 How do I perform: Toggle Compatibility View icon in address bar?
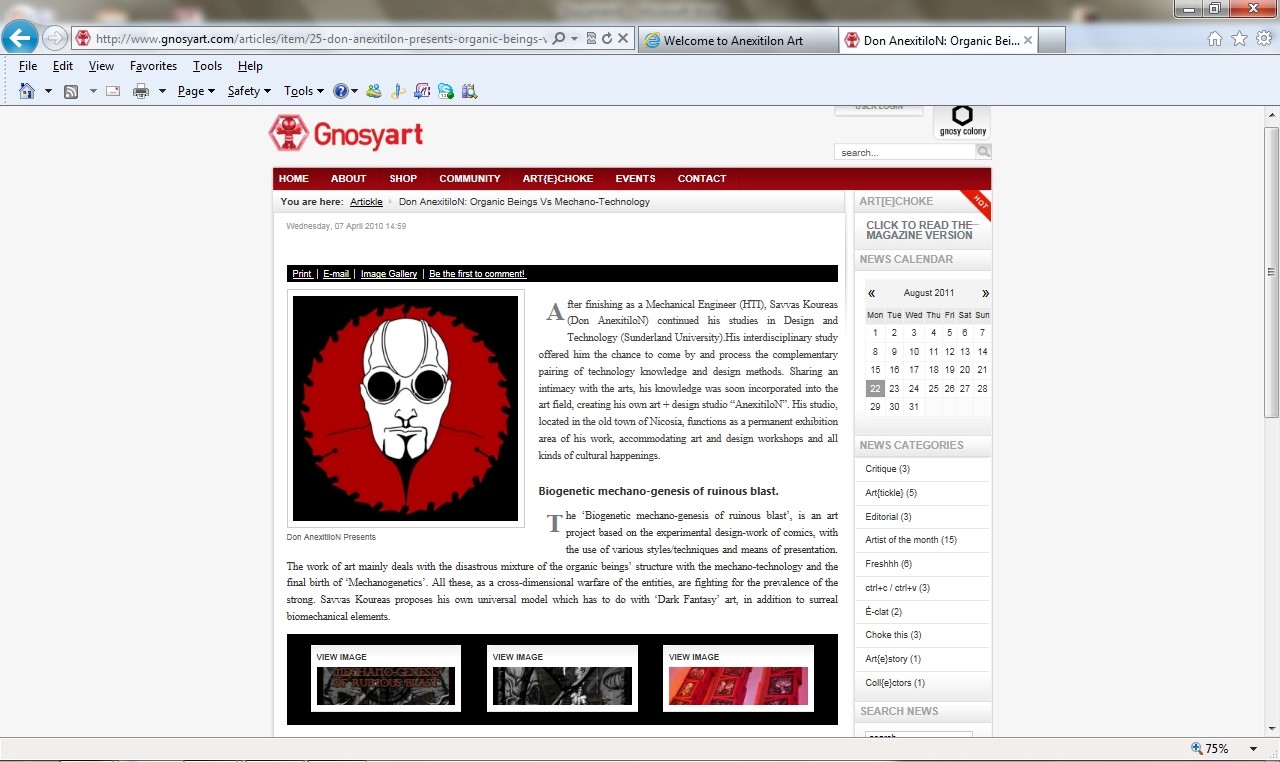coord(591,39)
